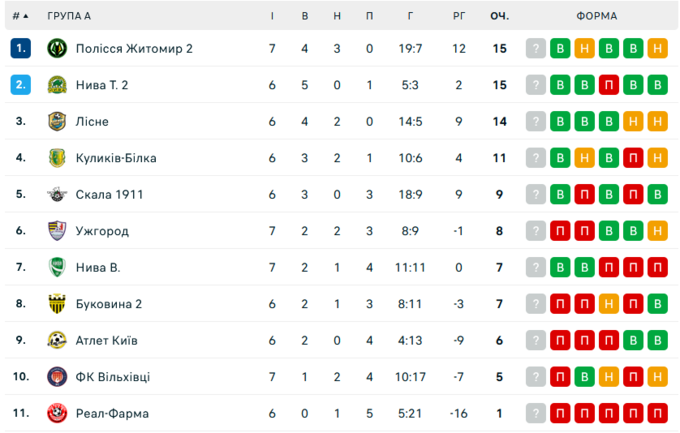The height and width of the screenshot is (433, 680).
Task: Click the ГРУПА А column header
Action: pos(69,16)
